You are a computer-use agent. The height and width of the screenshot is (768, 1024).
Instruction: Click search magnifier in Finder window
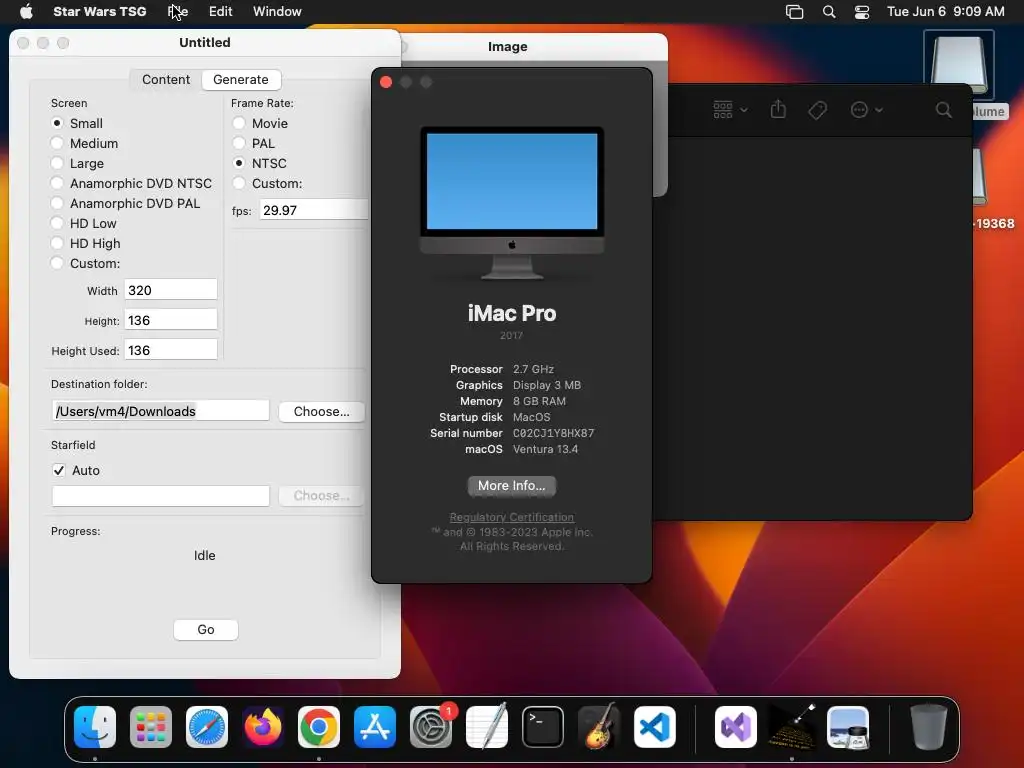click(x=944, y=110)
